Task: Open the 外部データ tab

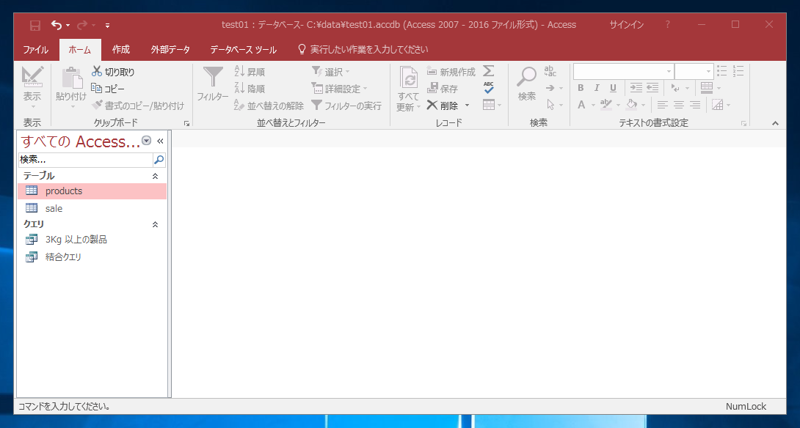Action: click(x=170, y=50)
